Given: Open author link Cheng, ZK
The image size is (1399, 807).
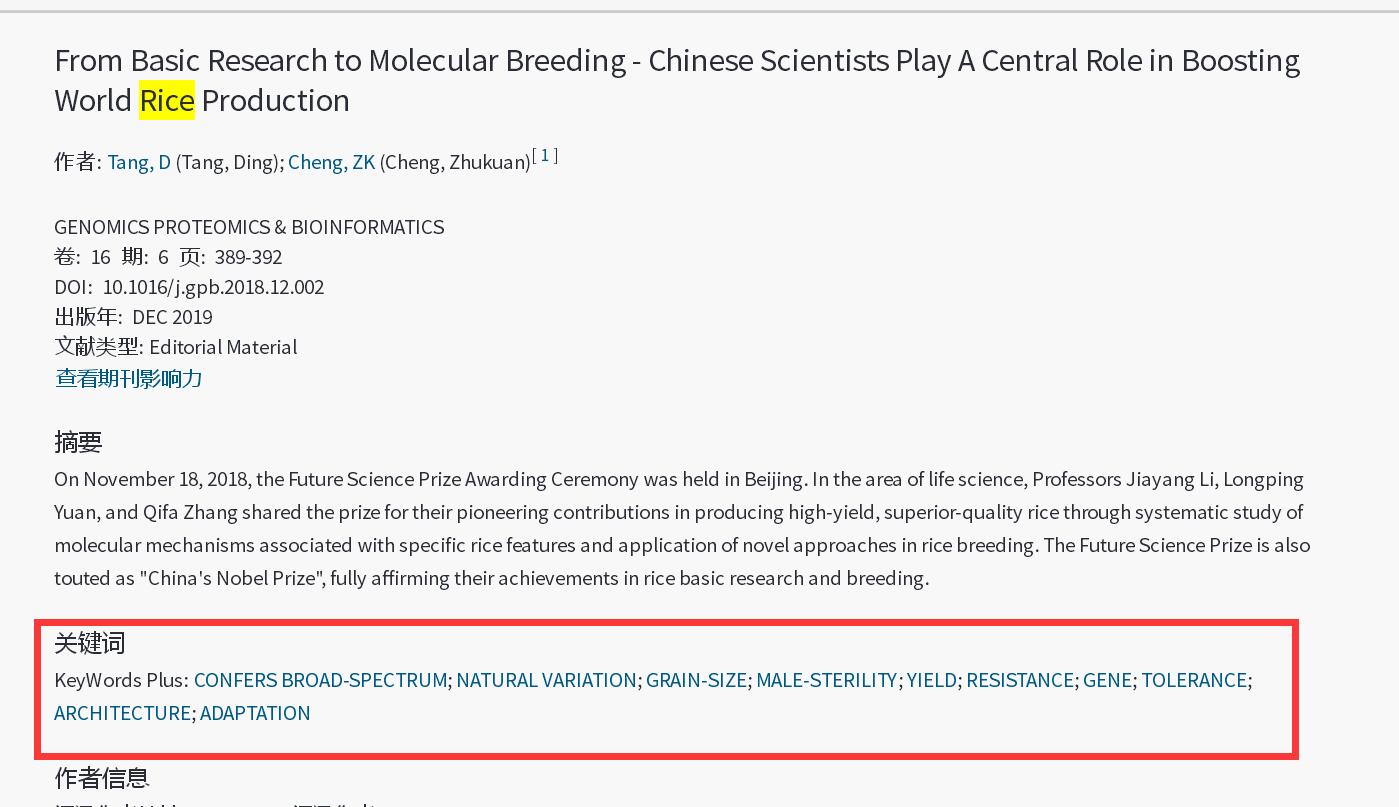Looking at the screenshot, I should tap(332, 162).
